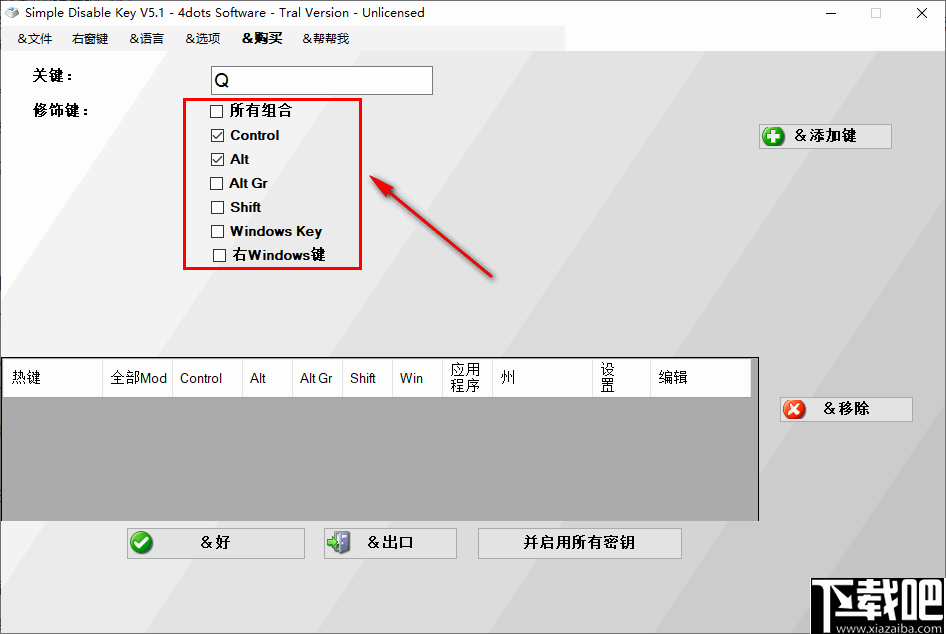Enable the 右Windows键 checkbox

tap(216, 255)
